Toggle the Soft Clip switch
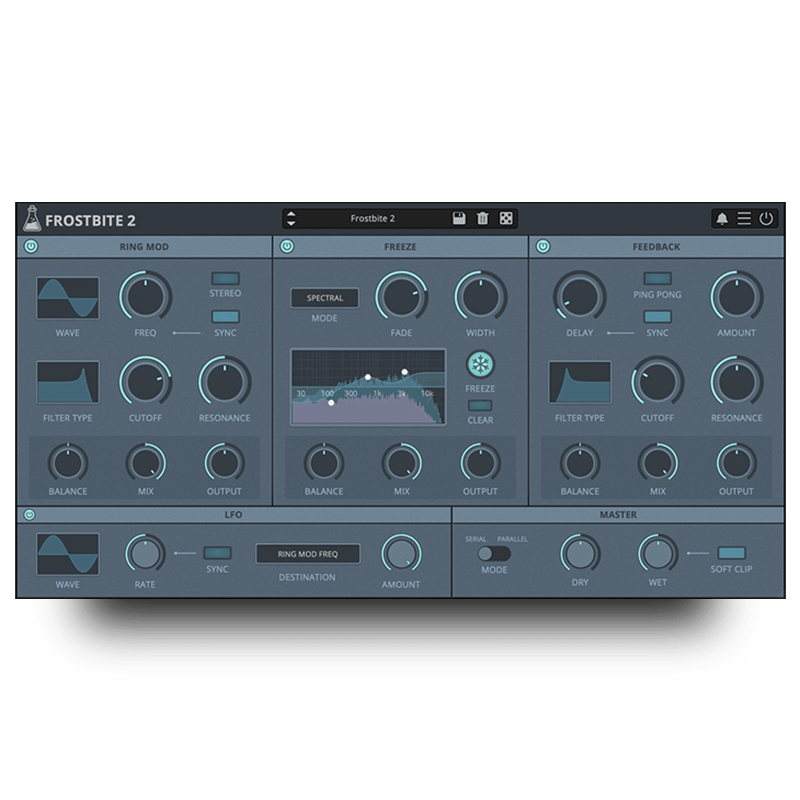The height and width of the screenshot is (800, 800). [732, 553]
